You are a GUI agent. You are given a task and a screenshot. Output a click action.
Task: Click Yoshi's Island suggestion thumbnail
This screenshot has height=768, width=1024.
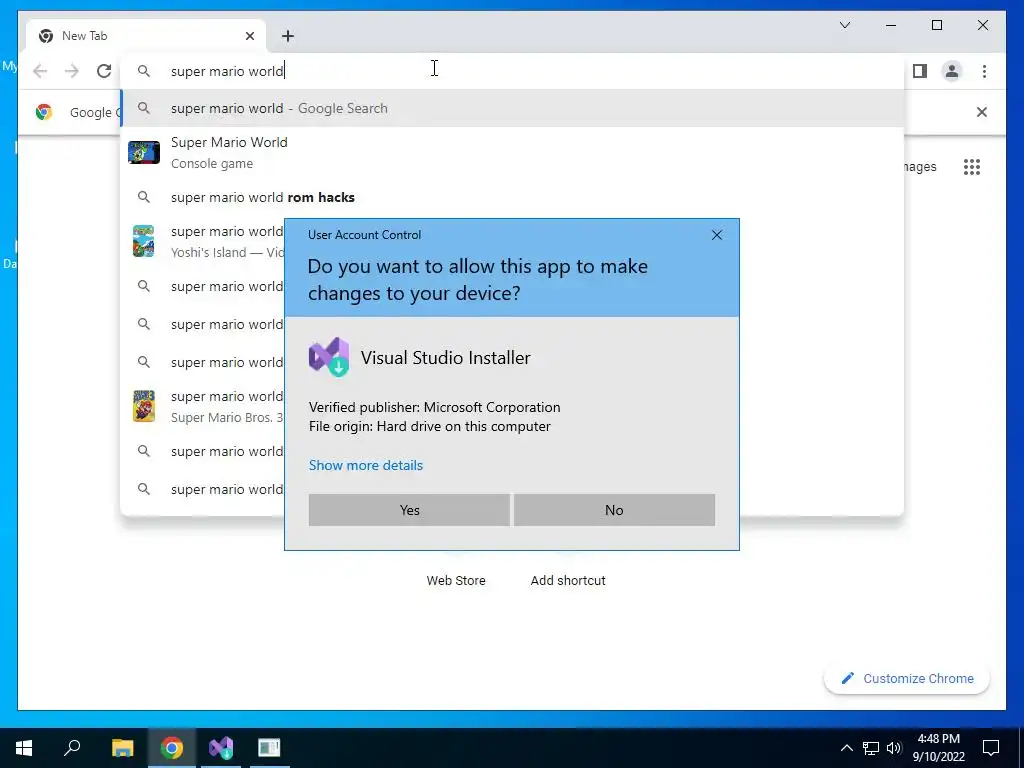(144, 241)
